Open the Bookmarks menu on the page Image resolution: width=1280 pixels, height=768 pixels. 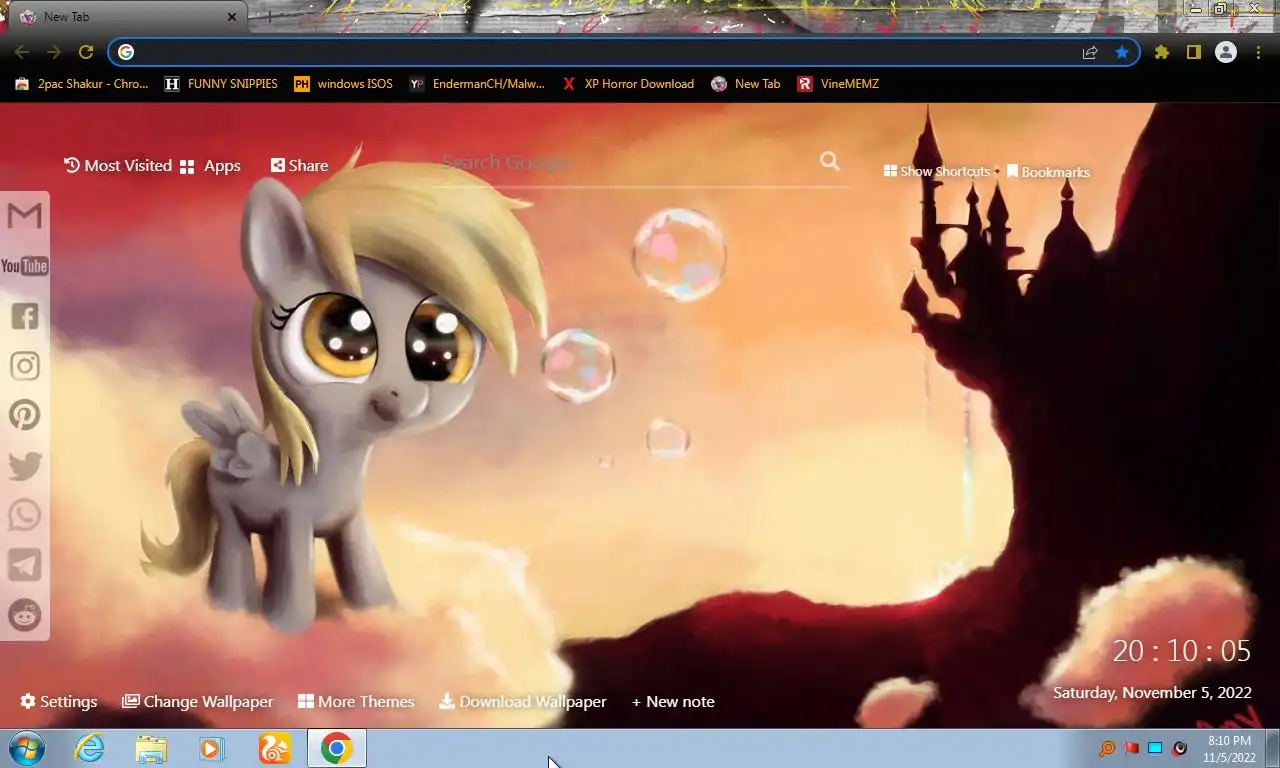pyautogui.click(x=1048, y=172)
